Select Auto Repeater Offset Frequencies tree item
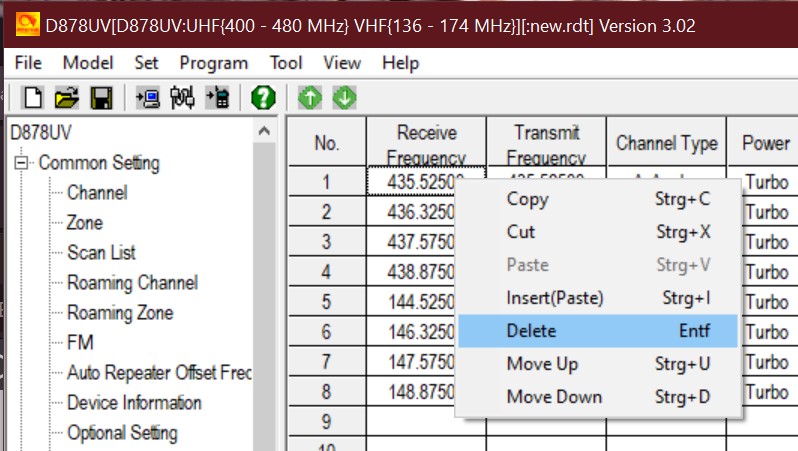Image resolution: width=798 pixels, height=451 pixels. pos(159,373)
